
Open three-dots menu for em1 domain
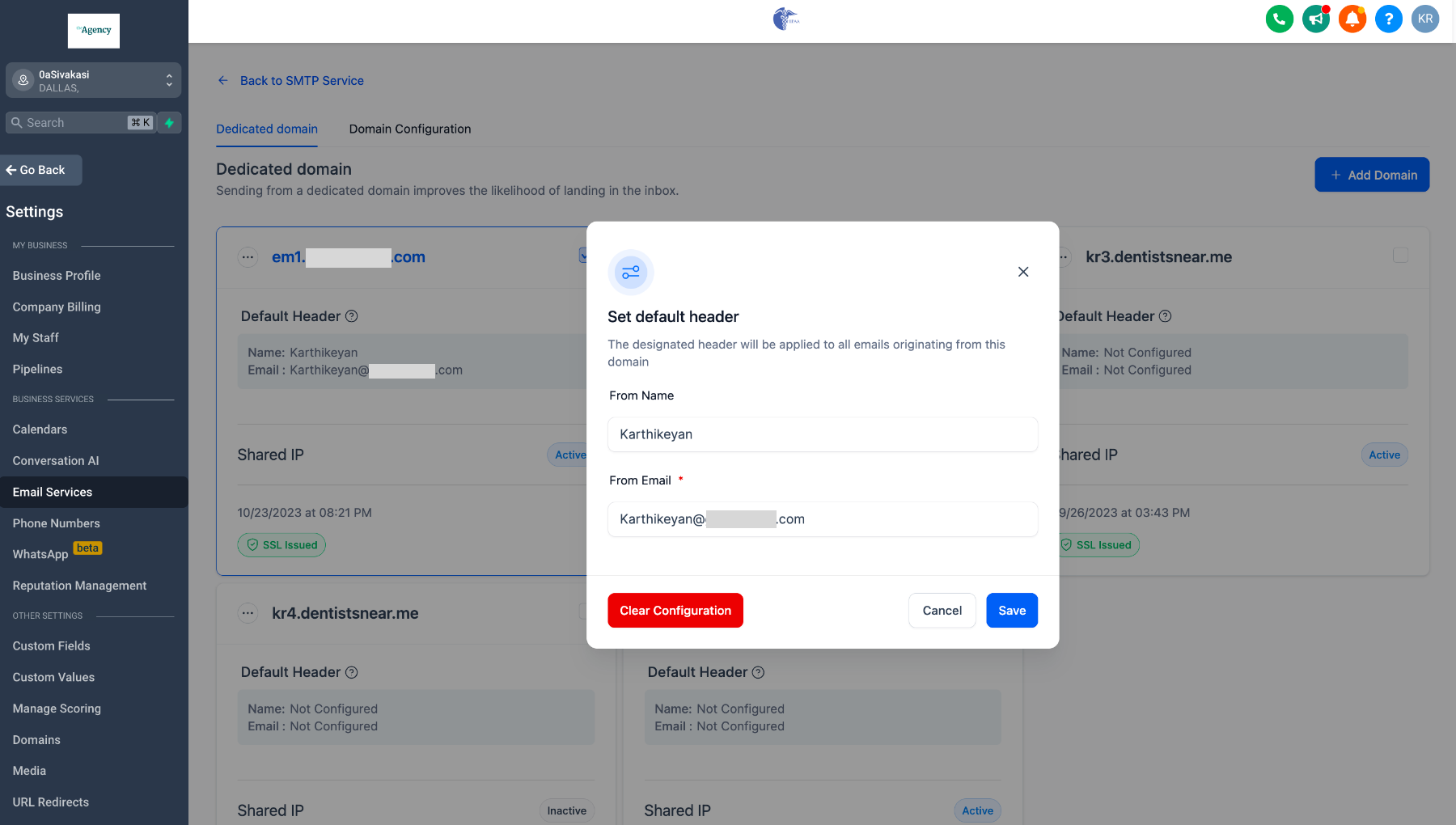coord(248,257)
